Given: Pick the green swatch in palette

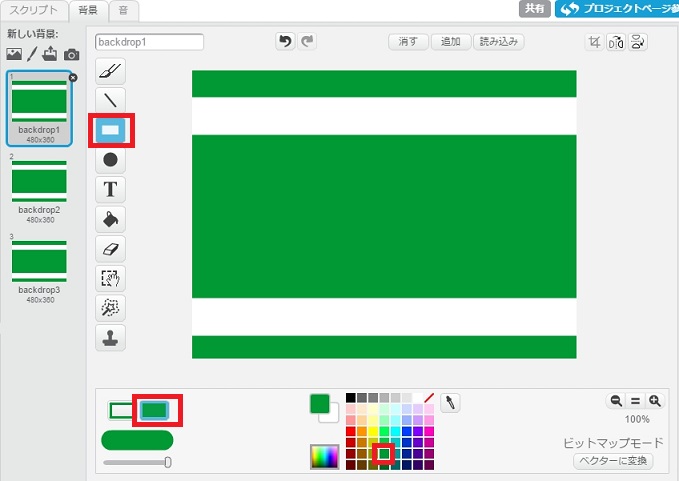Looking at the screenshot, I should coord(384,454).
